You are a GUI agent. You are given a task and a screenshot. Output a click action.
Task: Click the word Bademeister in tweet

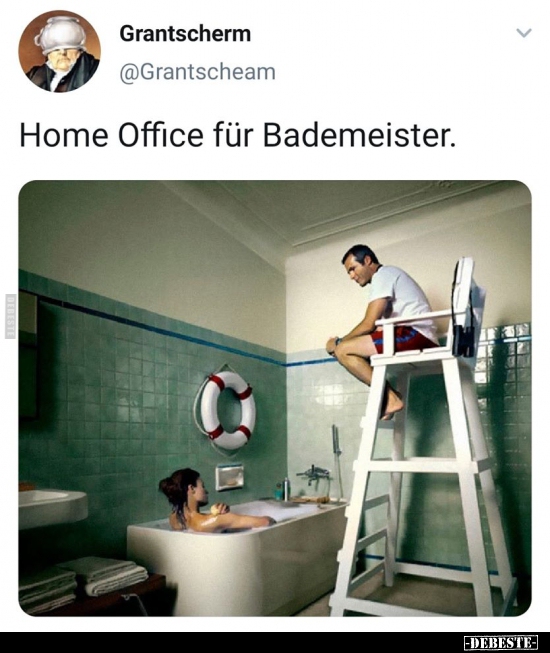click(359, 136)
